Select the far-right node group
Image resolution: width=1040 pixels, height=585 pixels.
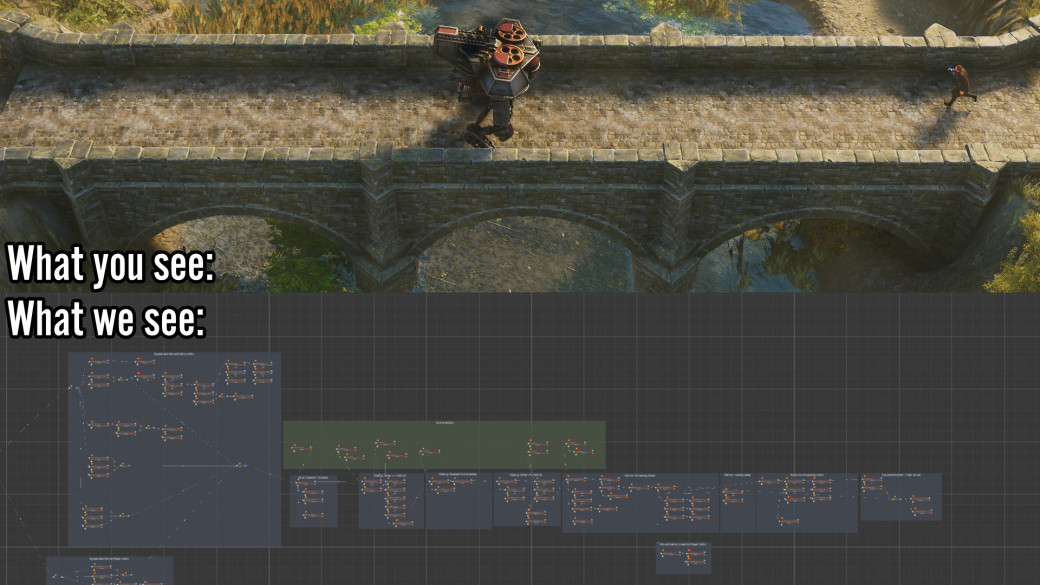point(900,496)
